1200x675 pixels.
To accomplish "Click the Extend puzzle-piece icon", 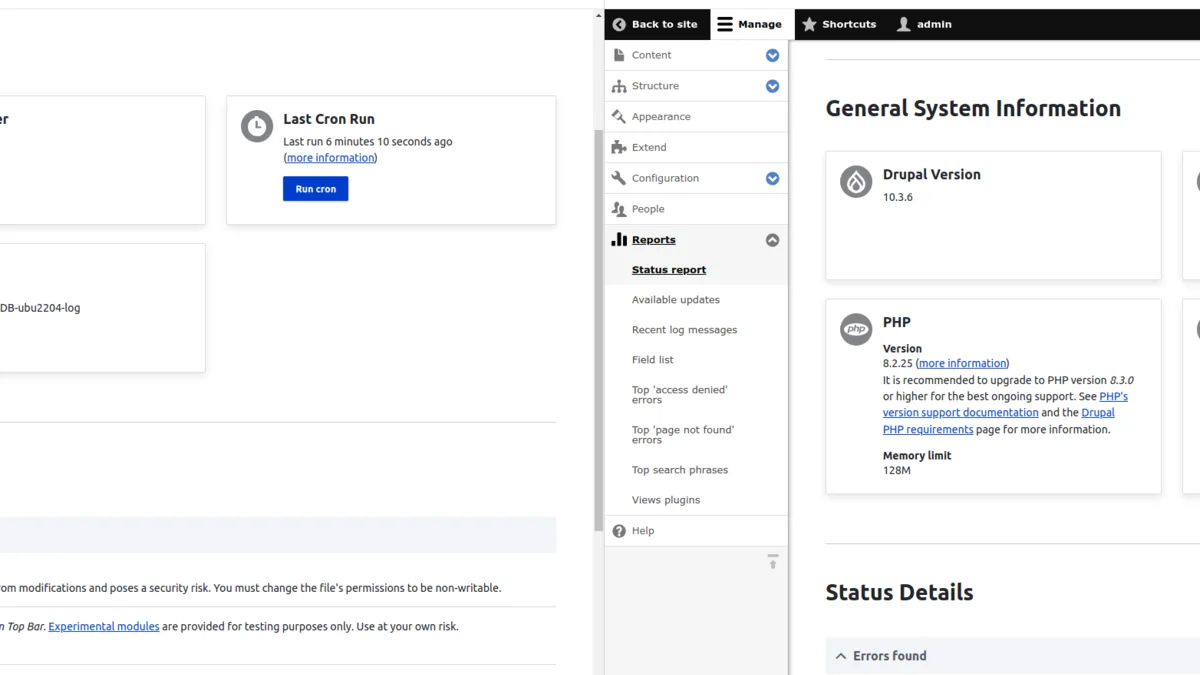I will (x=618, y=147).
